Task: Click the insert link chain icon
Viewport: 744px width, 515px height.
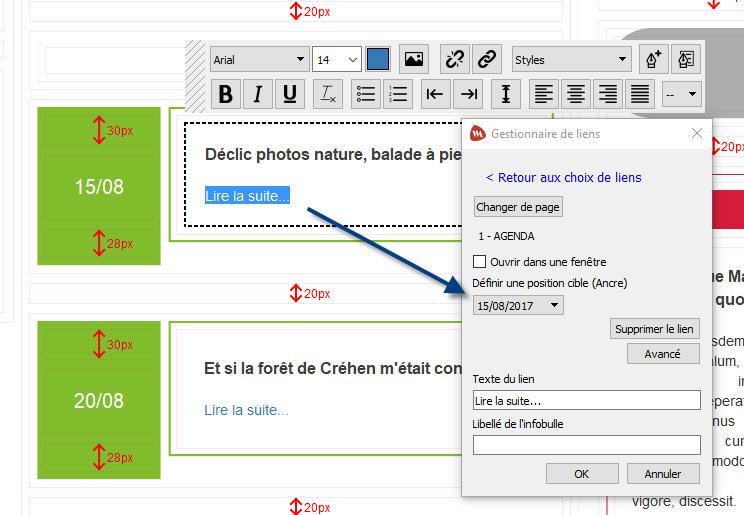Action: [487, 60]
